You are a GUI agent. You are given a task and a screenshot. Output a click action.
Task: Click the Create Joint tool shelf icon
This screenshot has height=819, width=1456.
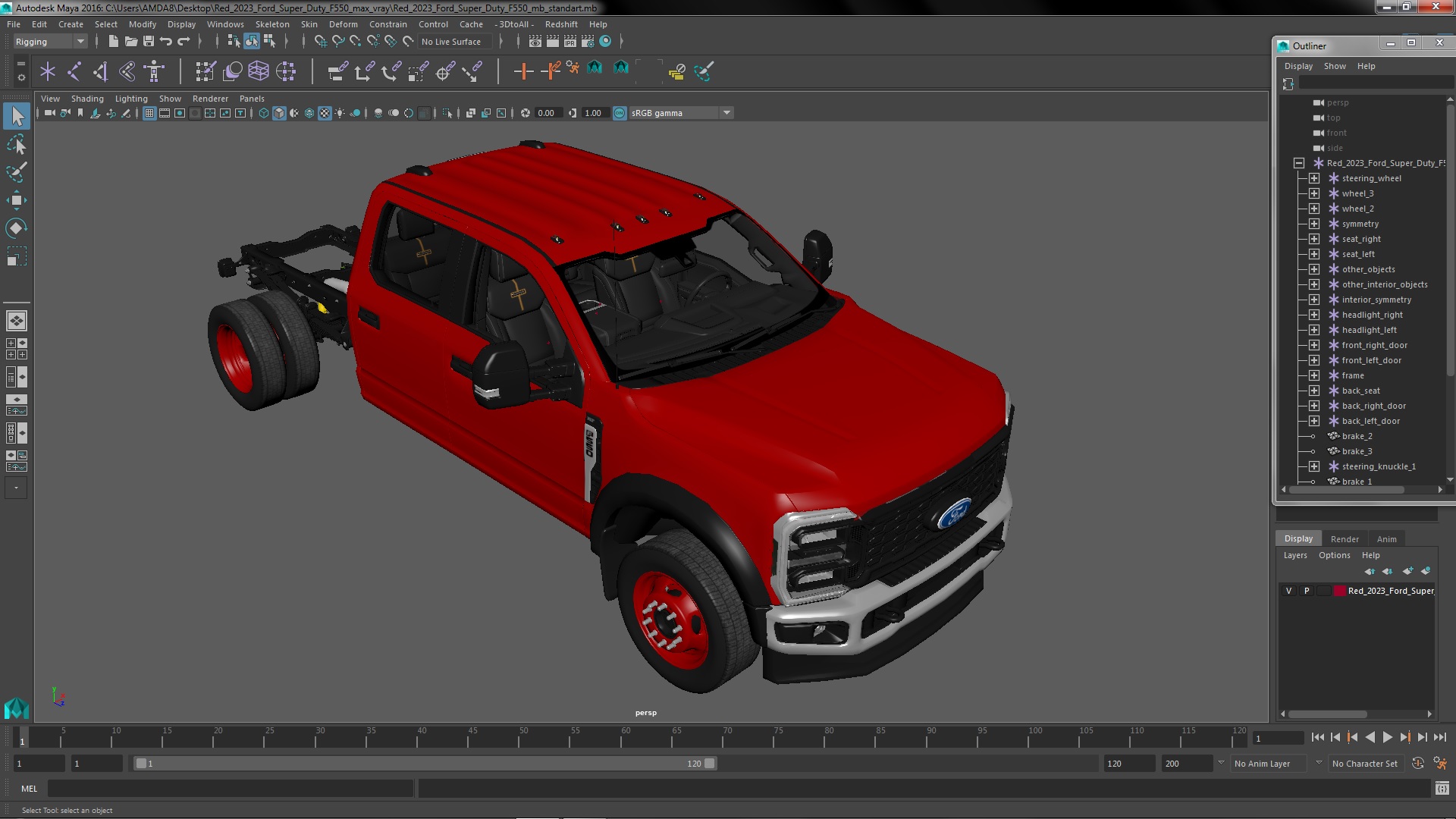click(74, 71)
